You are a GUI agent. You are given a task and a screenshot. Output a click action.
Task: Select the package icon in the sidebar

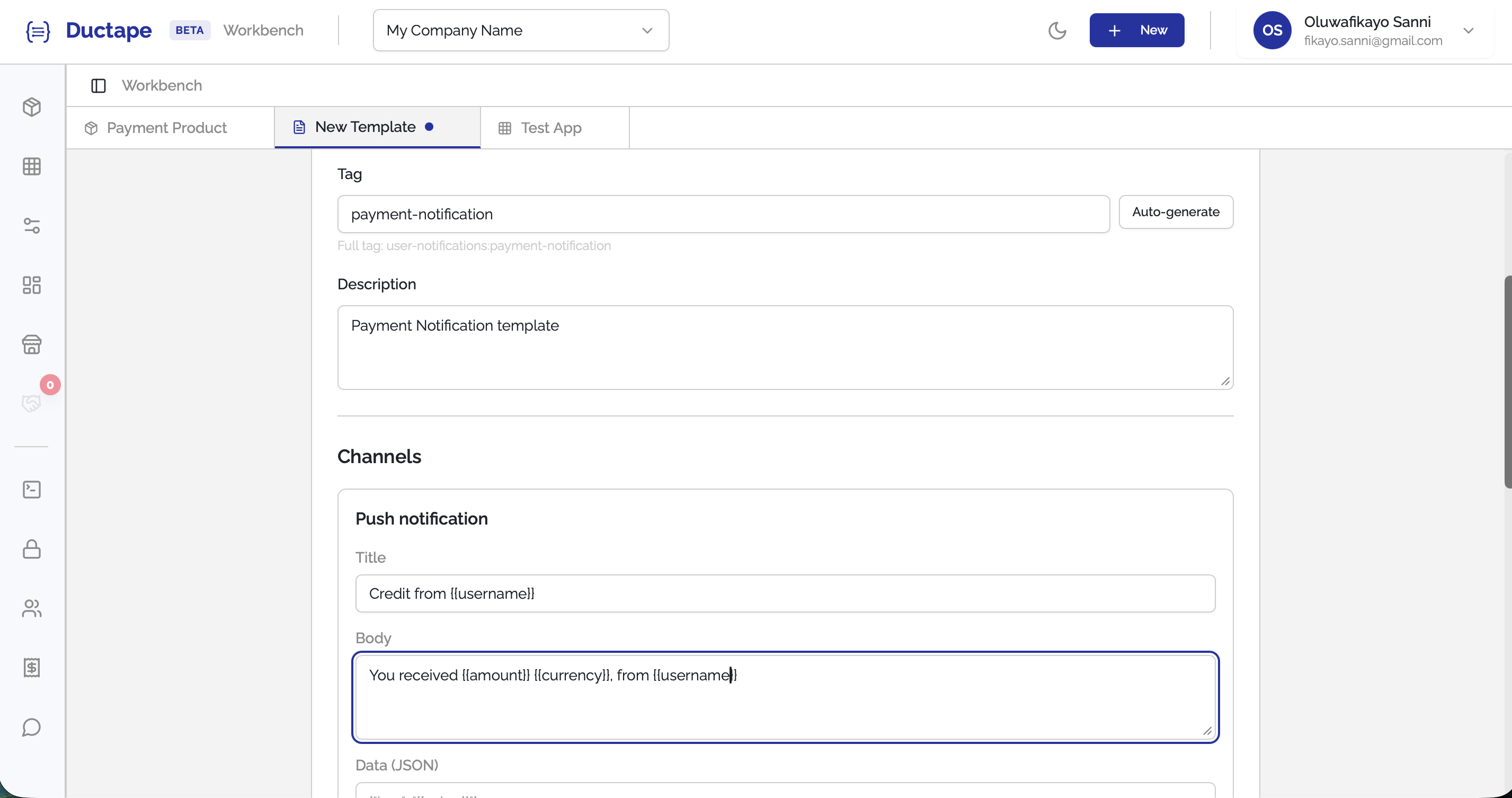32,107
